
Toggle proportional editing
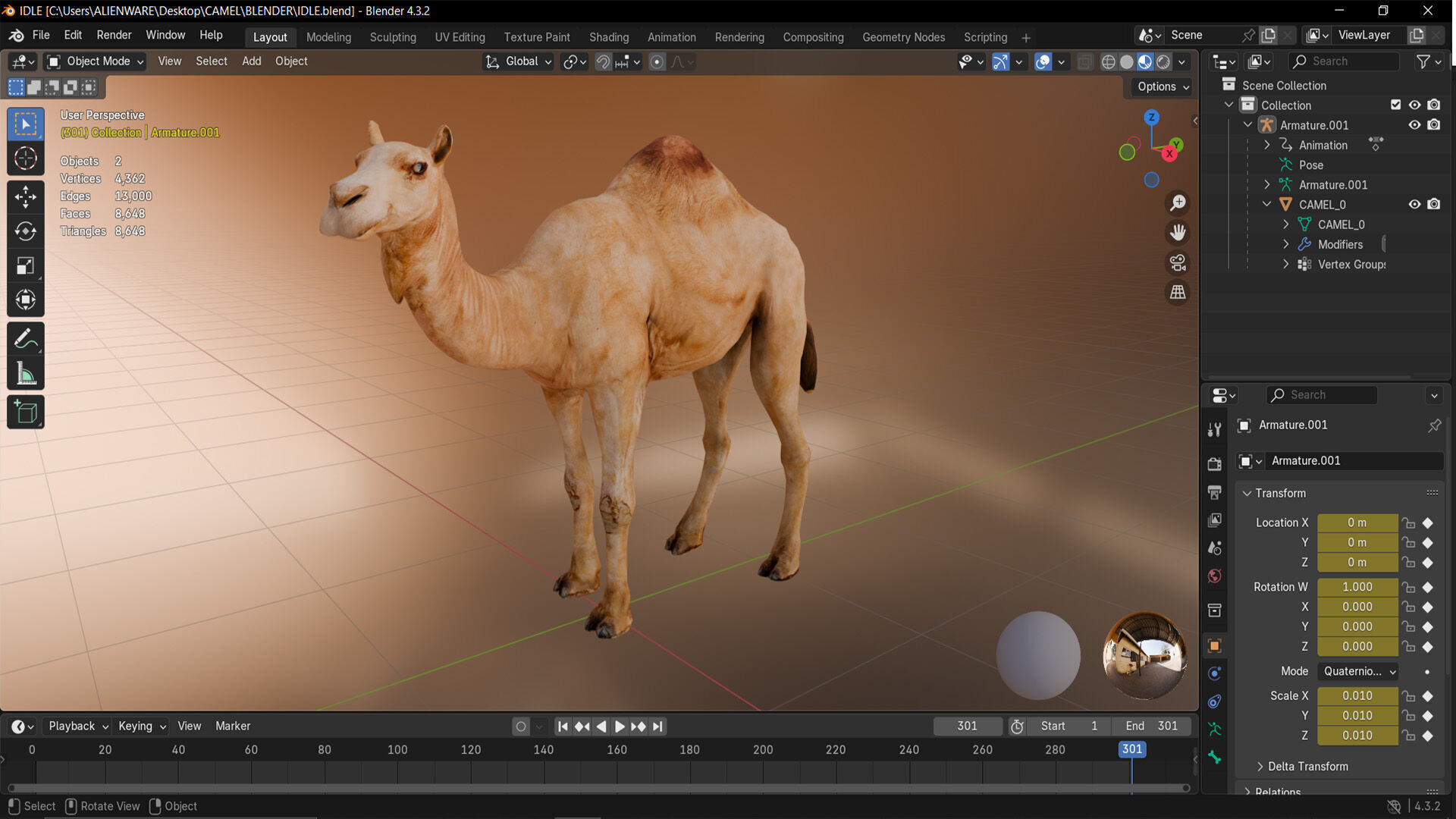pos(657,61)
